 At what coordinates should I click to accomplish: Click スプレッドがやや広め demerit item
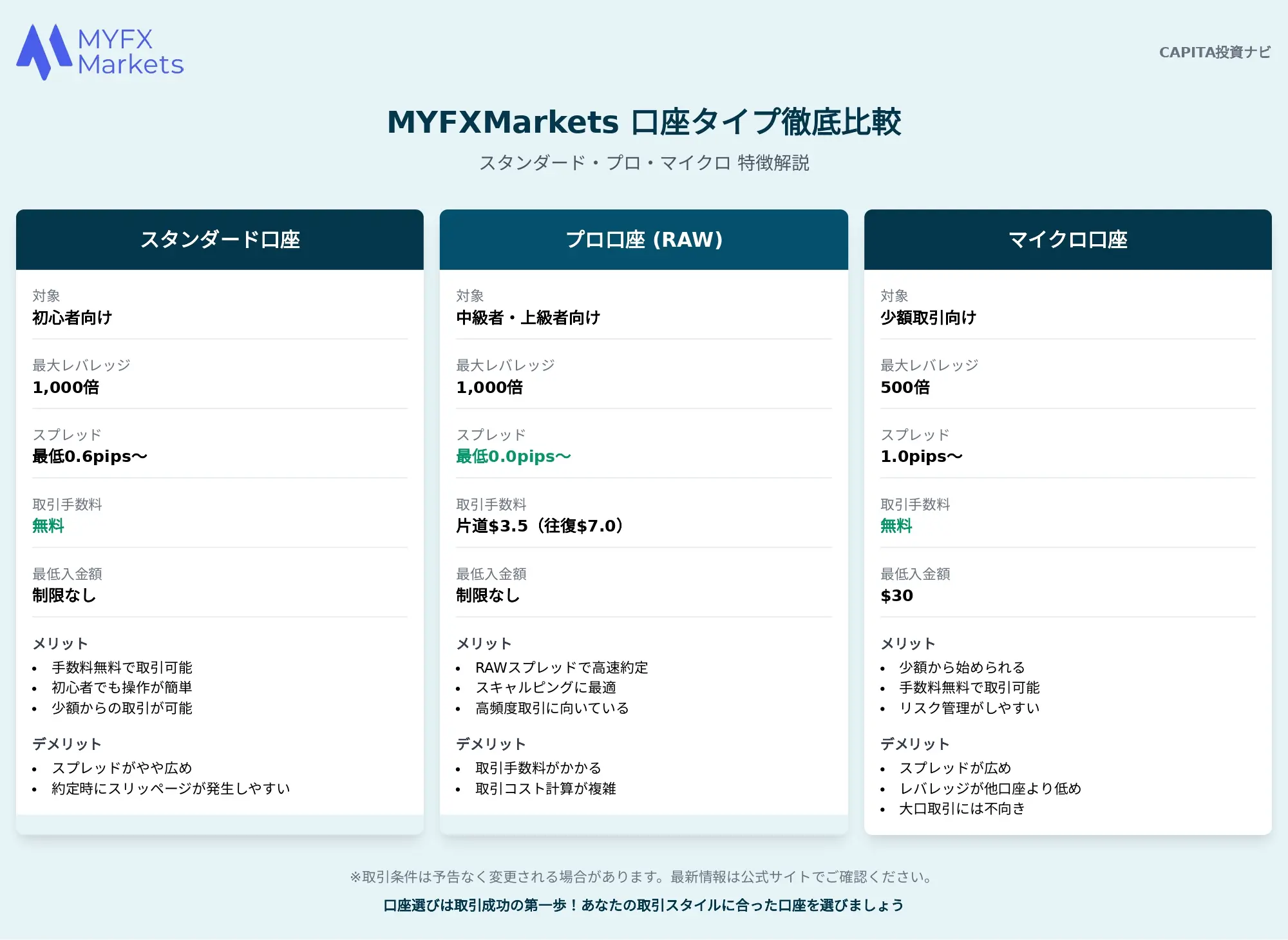[122, 768]
